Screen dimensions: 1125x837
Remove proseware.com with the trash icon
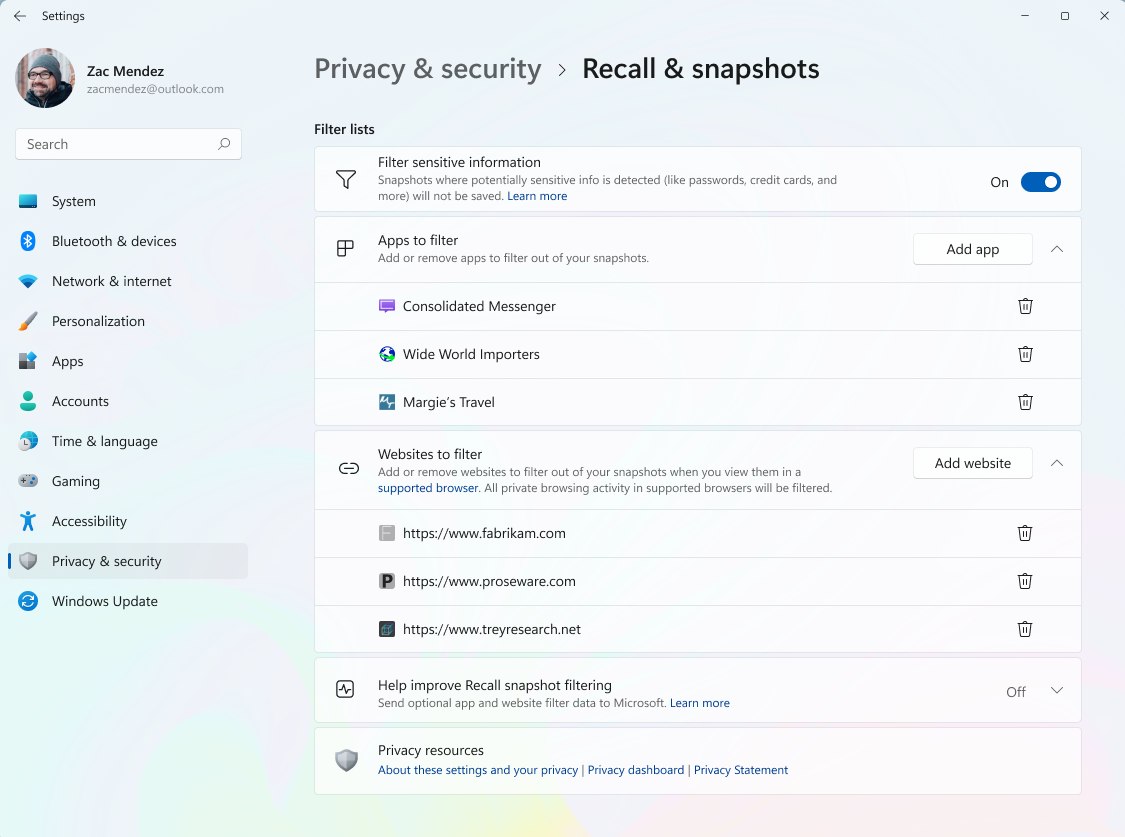[1025, 581]
